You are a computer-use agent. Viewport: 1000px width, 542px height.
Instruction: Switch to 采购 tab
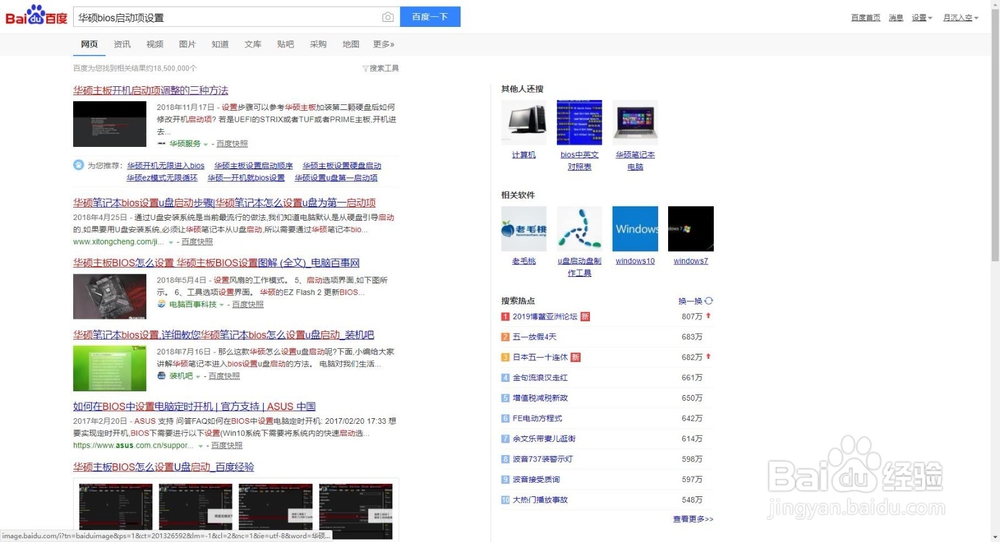point(318,44)
